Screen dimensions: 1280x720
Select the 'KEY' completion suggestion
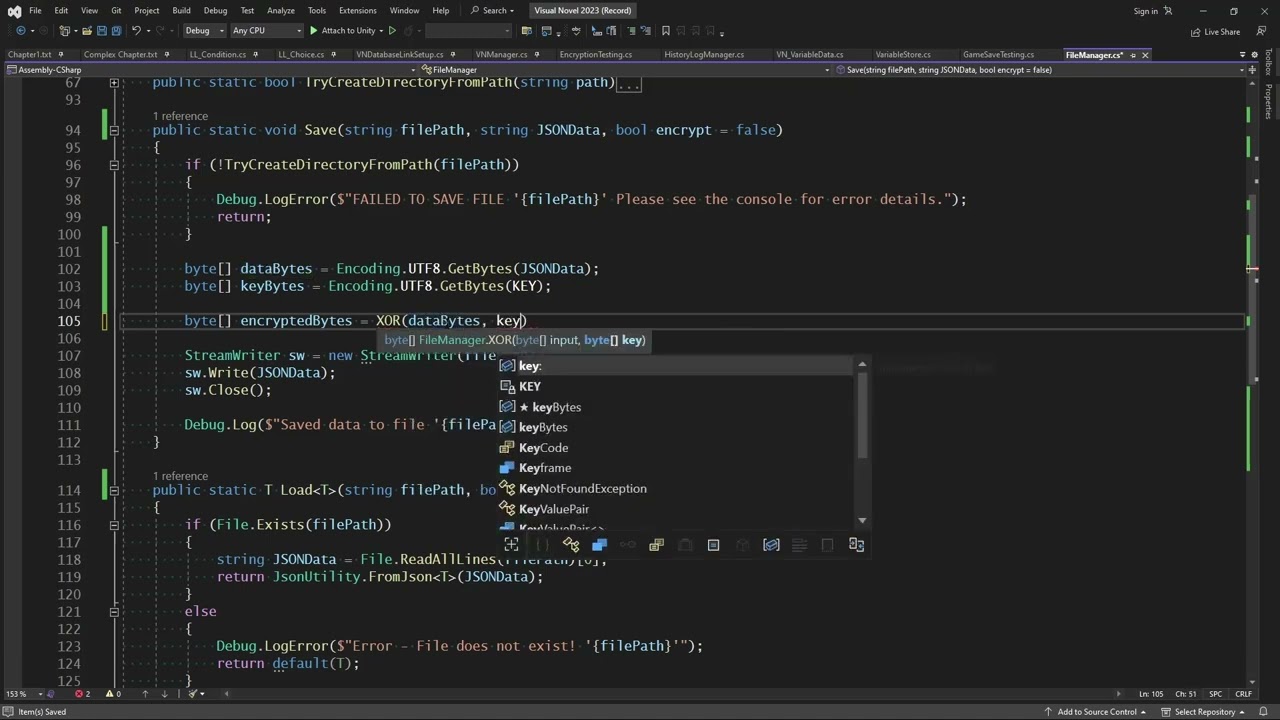click(x=677, y=386)
